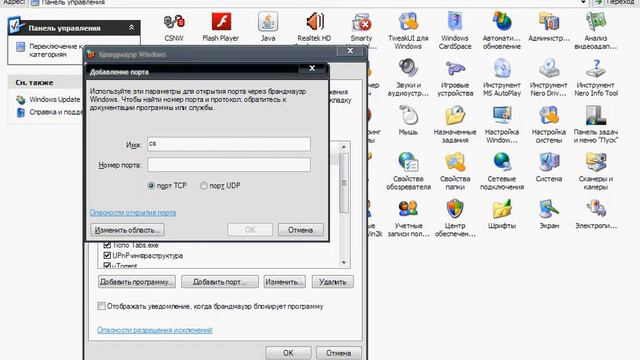This screenshot has height=360, width=640.
Task: Open the Настройка системы icon
Action: coord(549,116)
